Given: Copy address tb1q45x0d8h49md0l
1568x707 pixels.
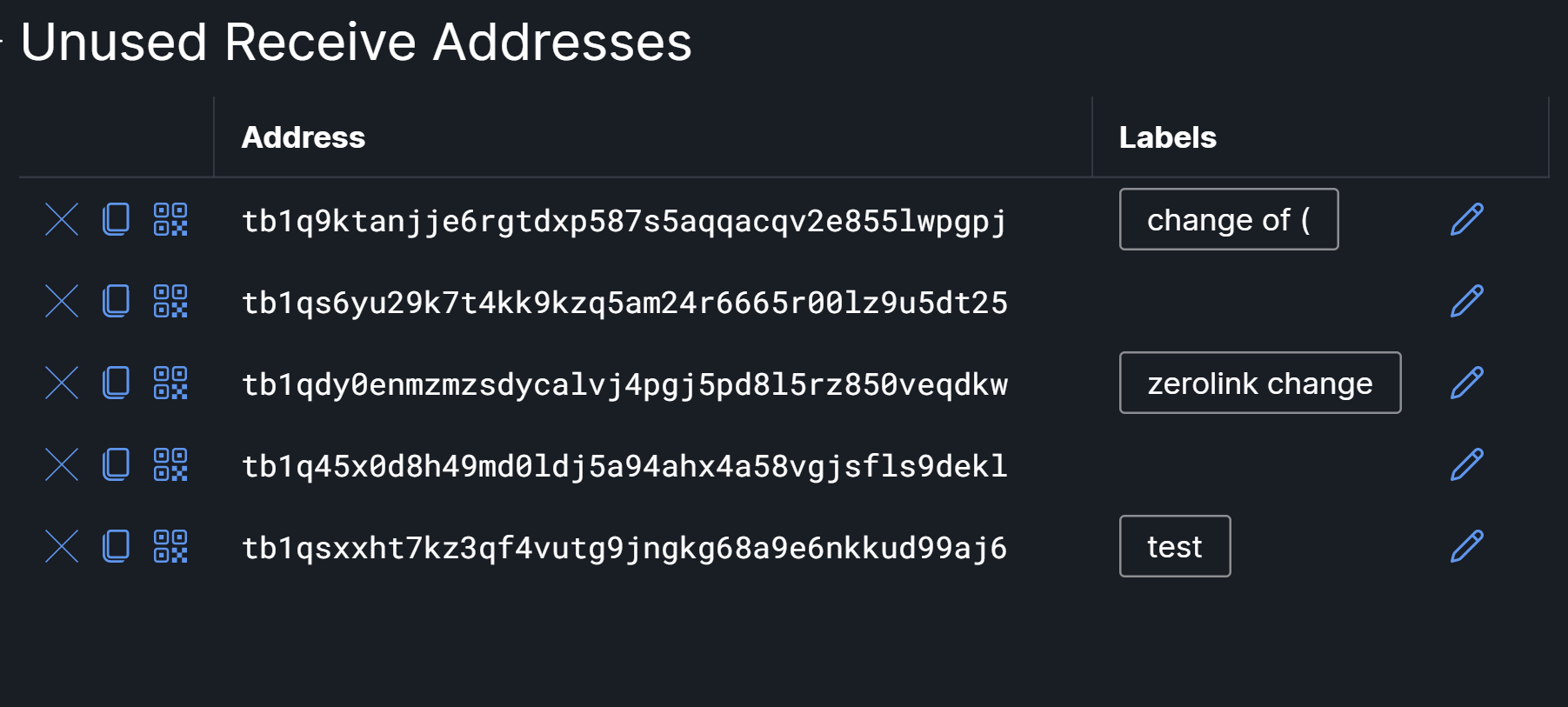Looking at the screenshot, I should 114,464.
